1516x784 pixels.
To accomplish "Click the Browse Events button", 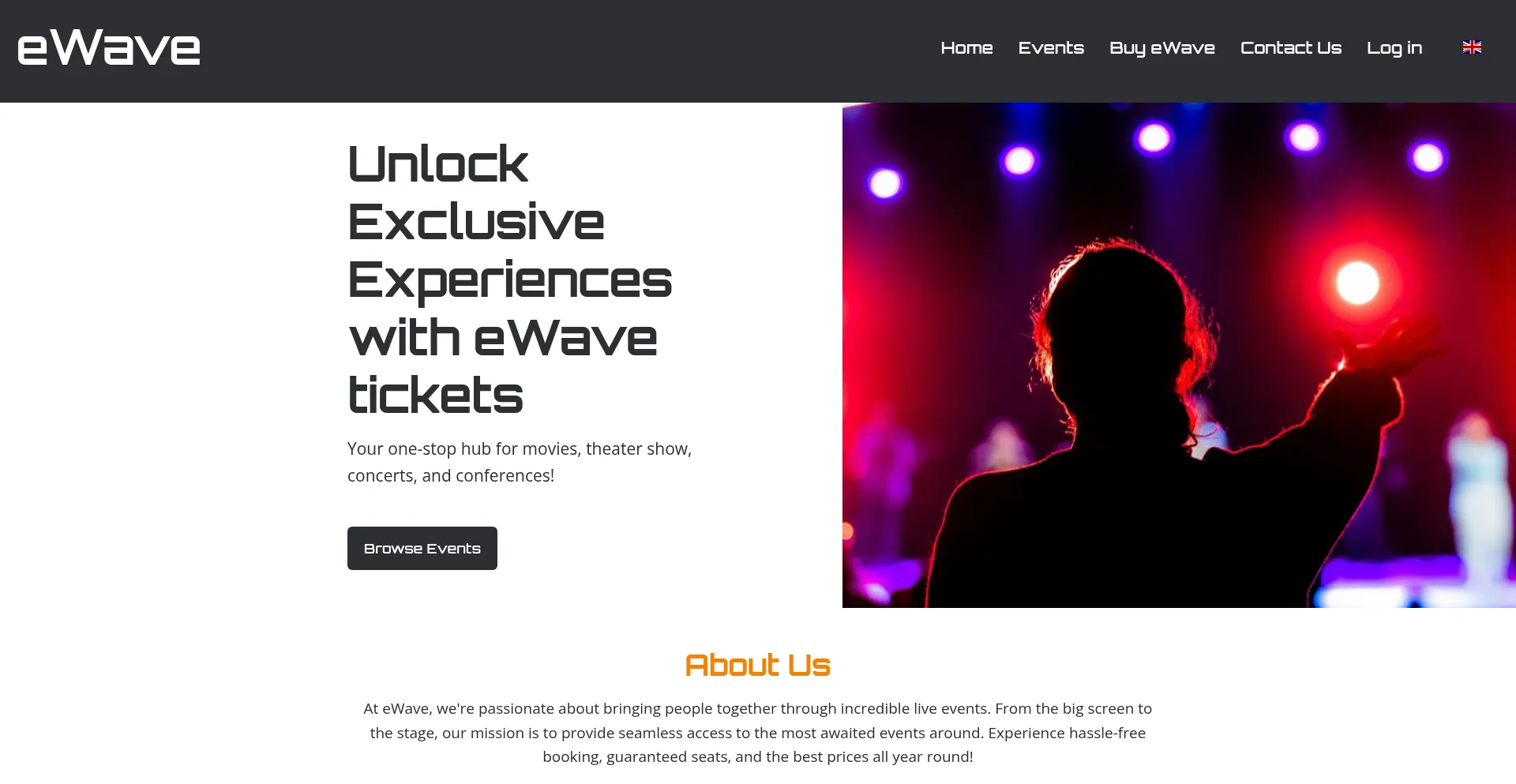I will [x=422, y=548].
